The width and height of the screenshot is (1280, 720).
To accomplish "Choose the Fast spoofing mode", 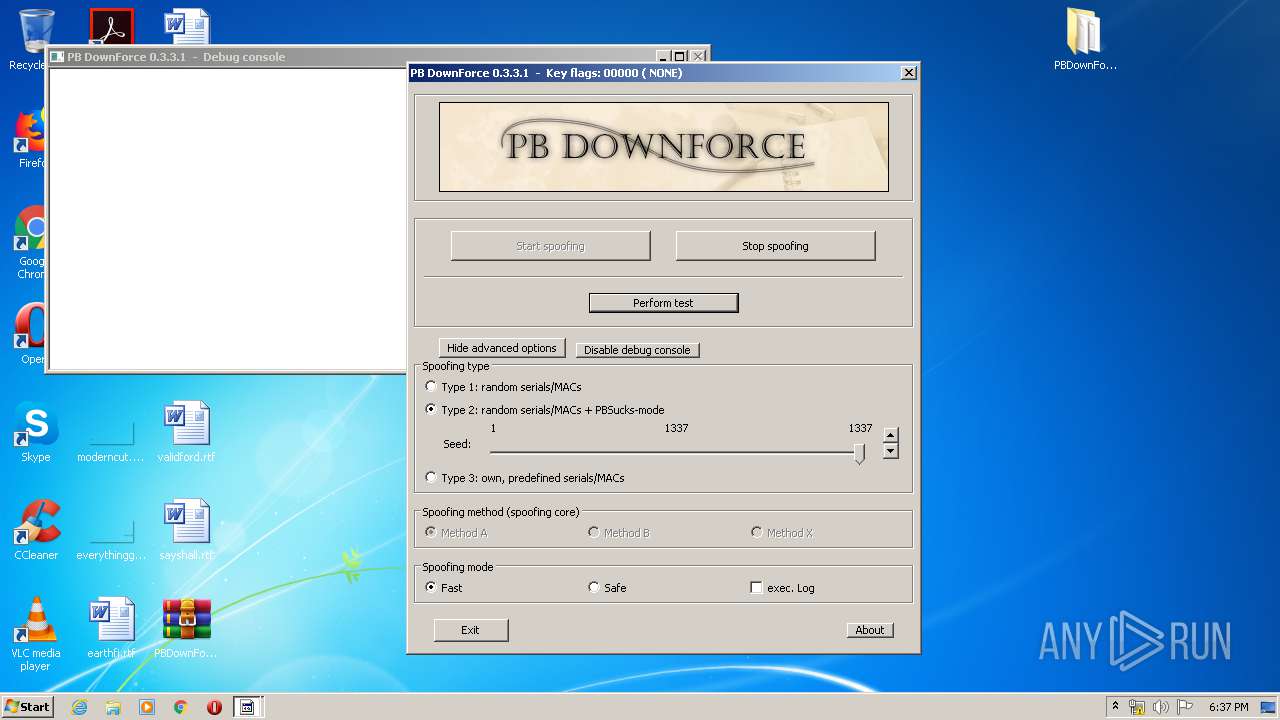I will pyautogui.click(x=431, y=588).
